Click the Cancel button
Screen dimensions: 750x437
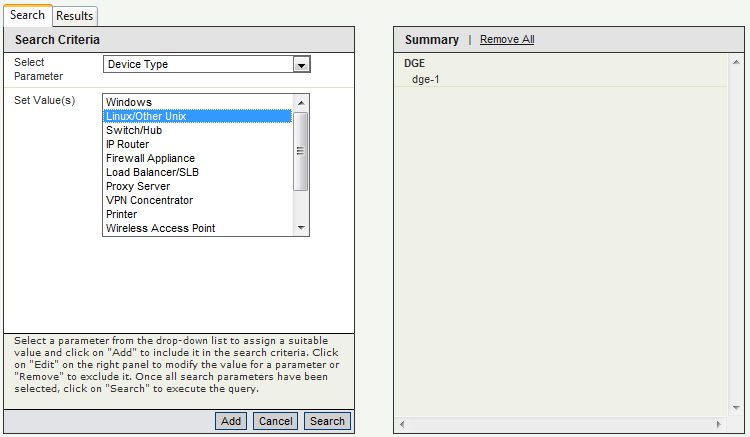(275, 421)
